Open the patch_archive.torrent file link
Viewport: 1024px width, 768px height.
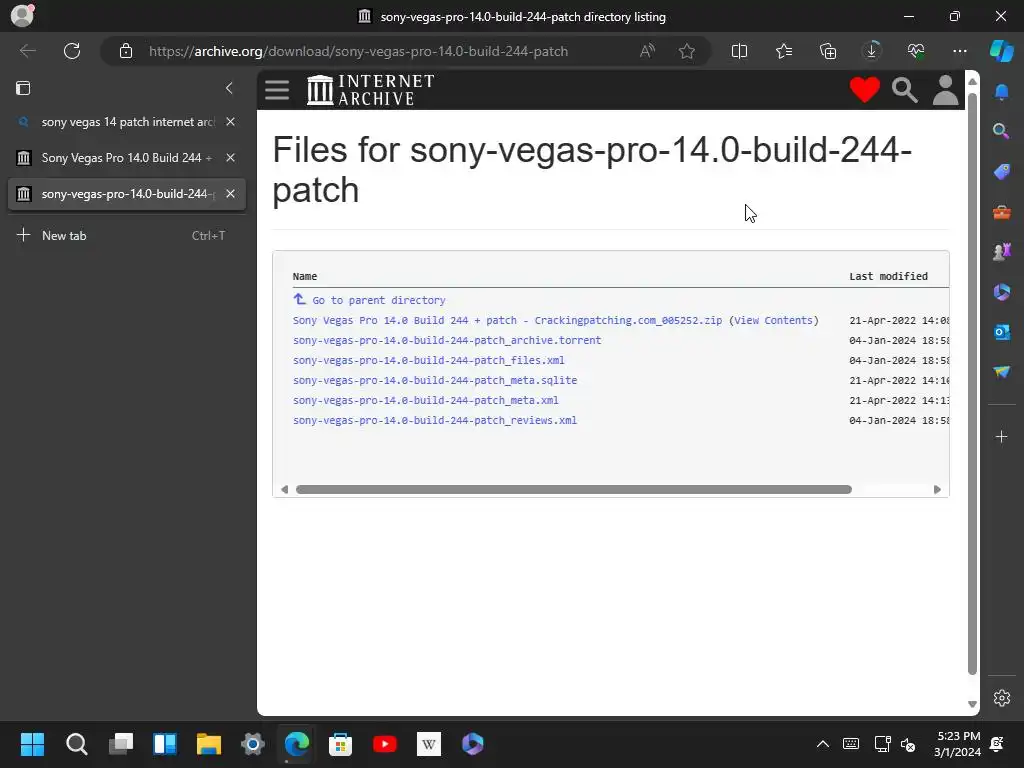coord(447,340)
